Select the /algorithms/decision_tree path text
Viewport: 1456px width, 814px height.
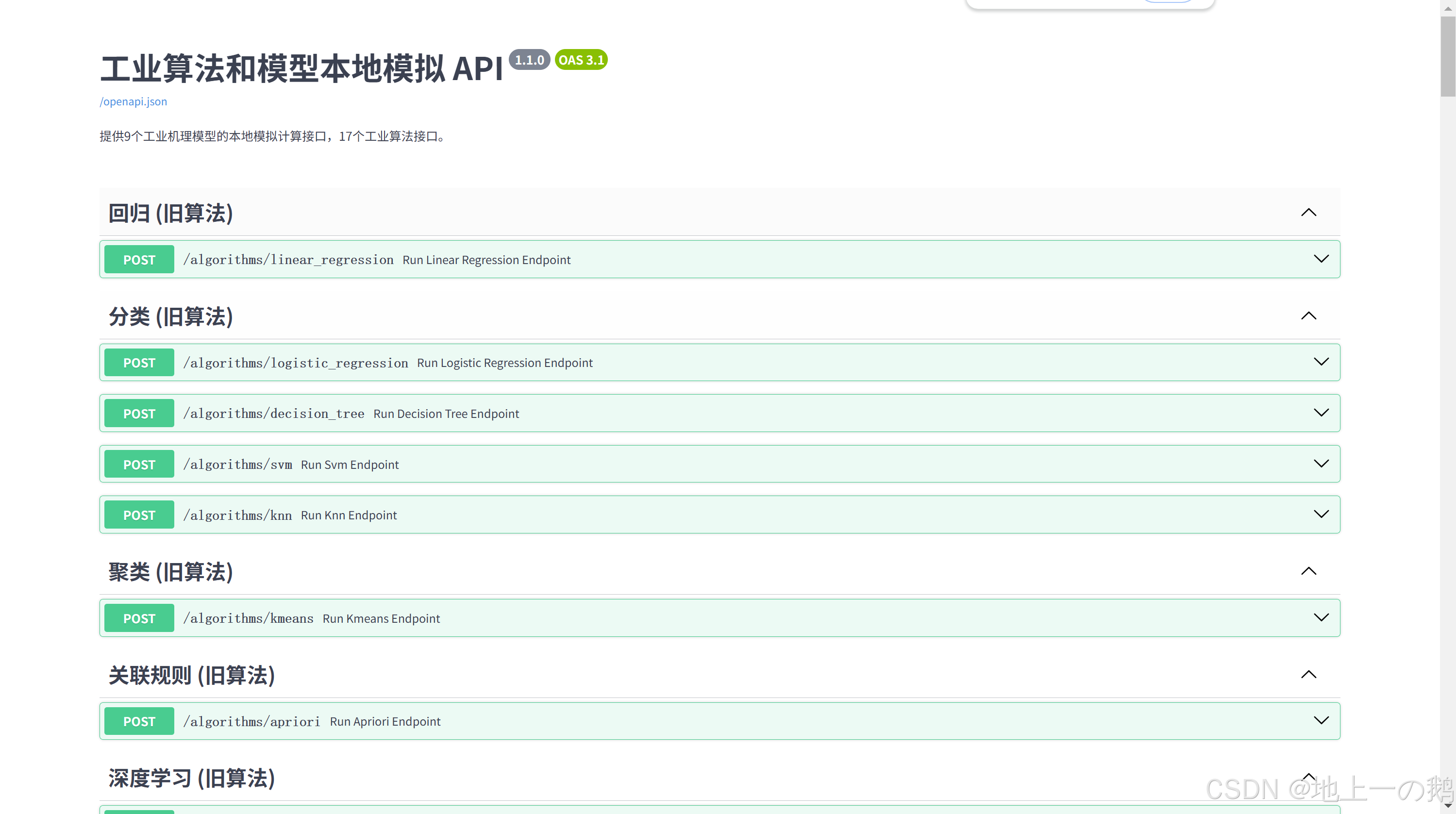click(x=273, y=413)
